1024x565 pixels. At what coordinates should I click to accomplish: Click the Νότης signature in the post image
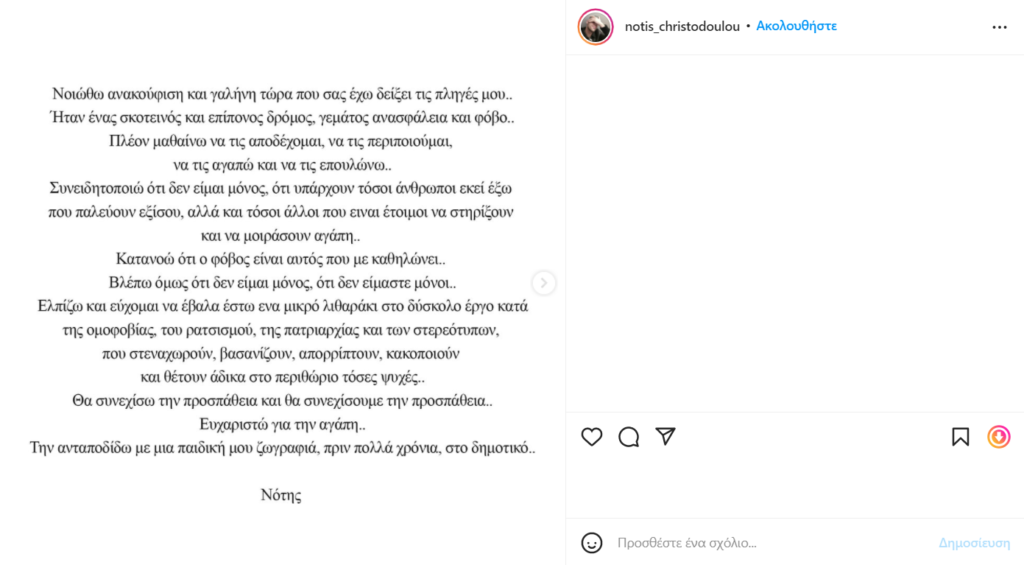pyautogui.click(x=281, y=495)
